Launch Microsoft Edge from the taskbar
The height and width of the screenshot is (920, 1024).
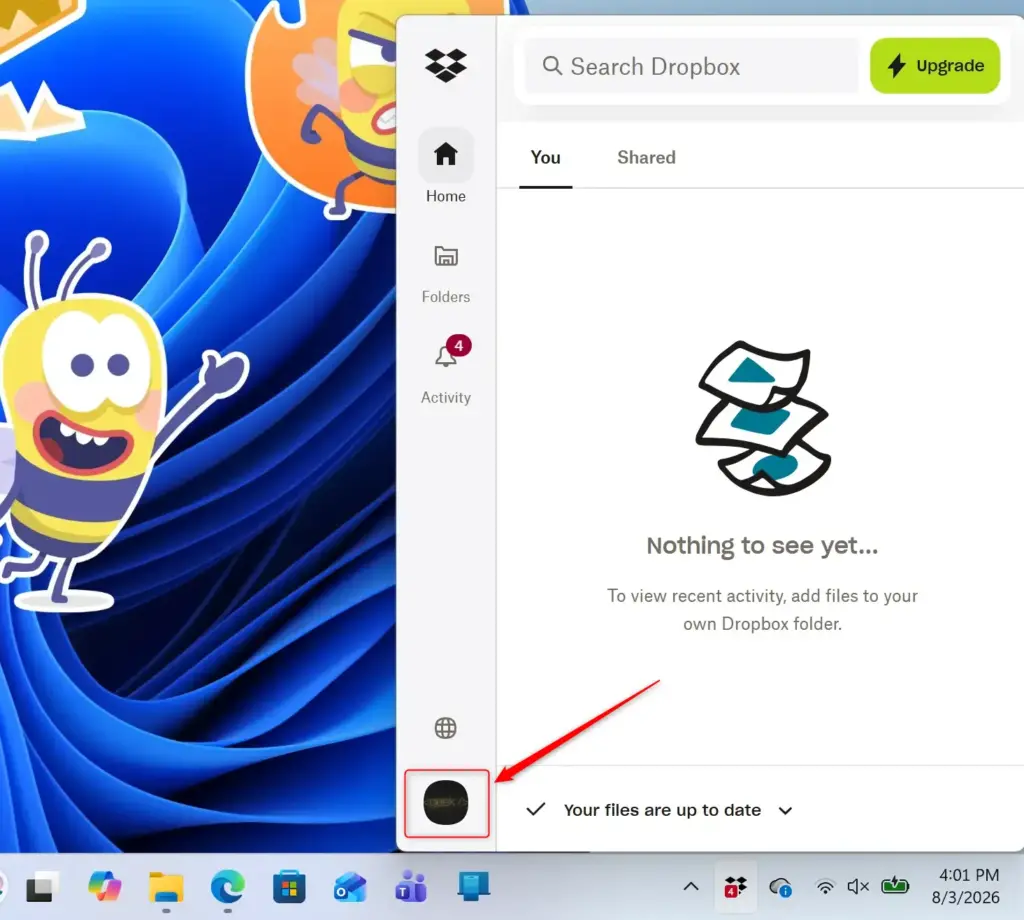click(227, 887)
